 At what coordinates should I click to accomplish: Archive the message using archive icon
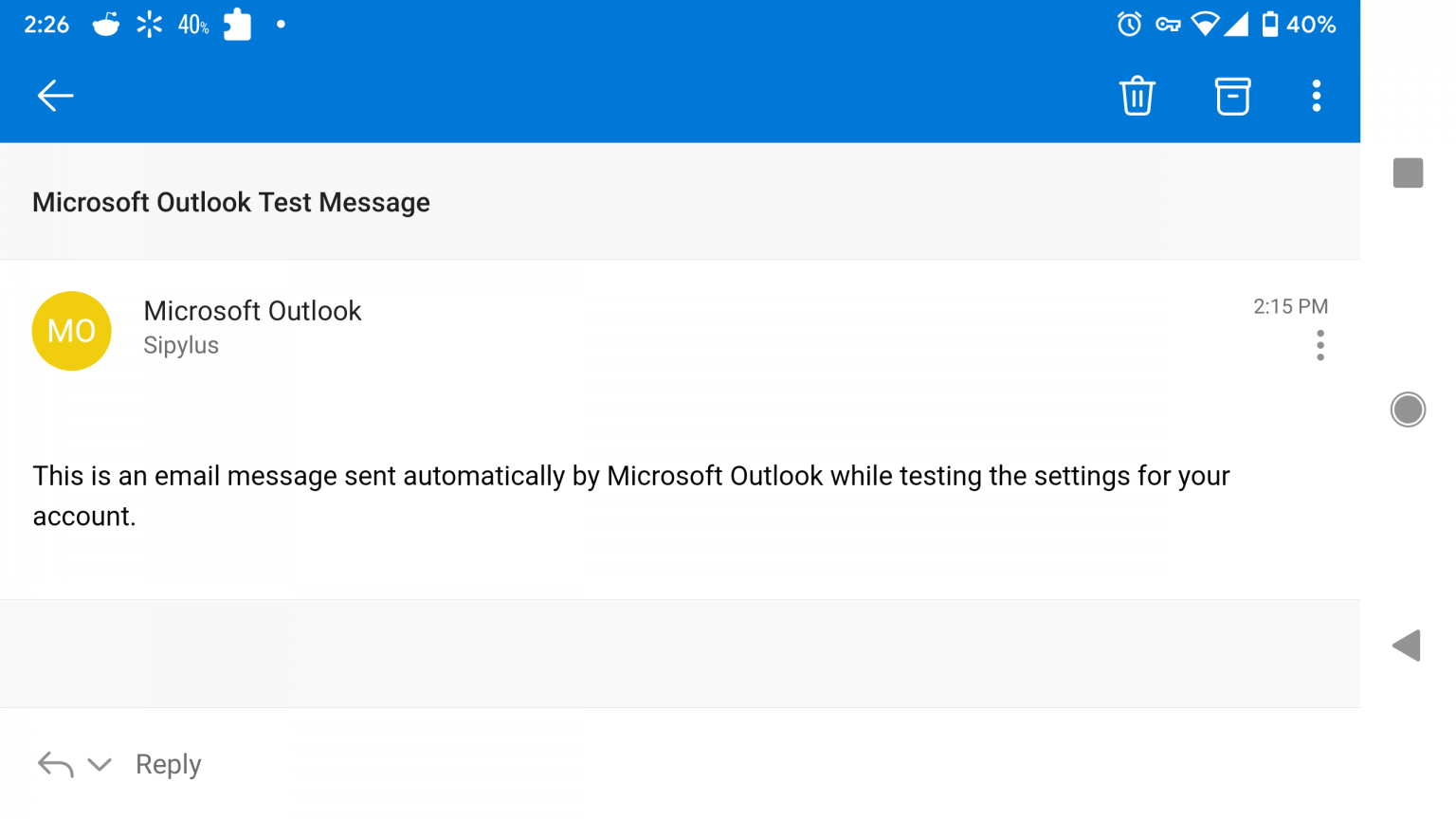[x=1232, y=96]
